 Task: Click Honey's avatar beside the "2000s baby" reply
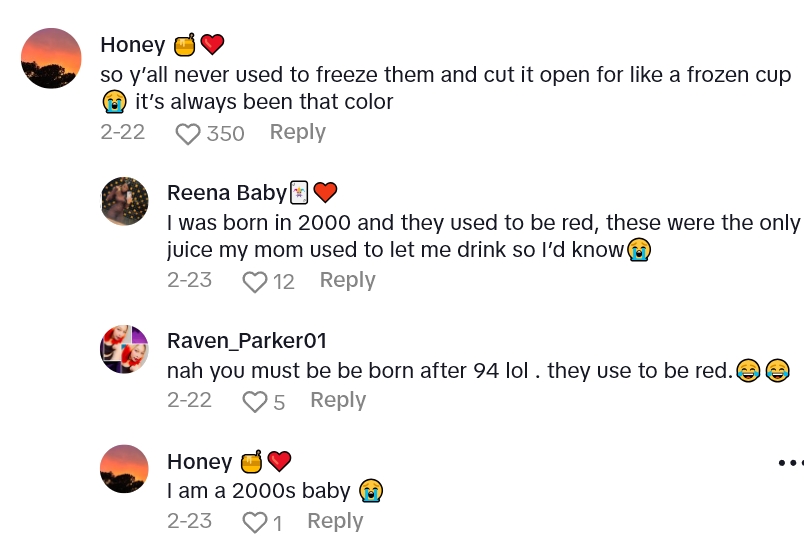pos(125,469)
